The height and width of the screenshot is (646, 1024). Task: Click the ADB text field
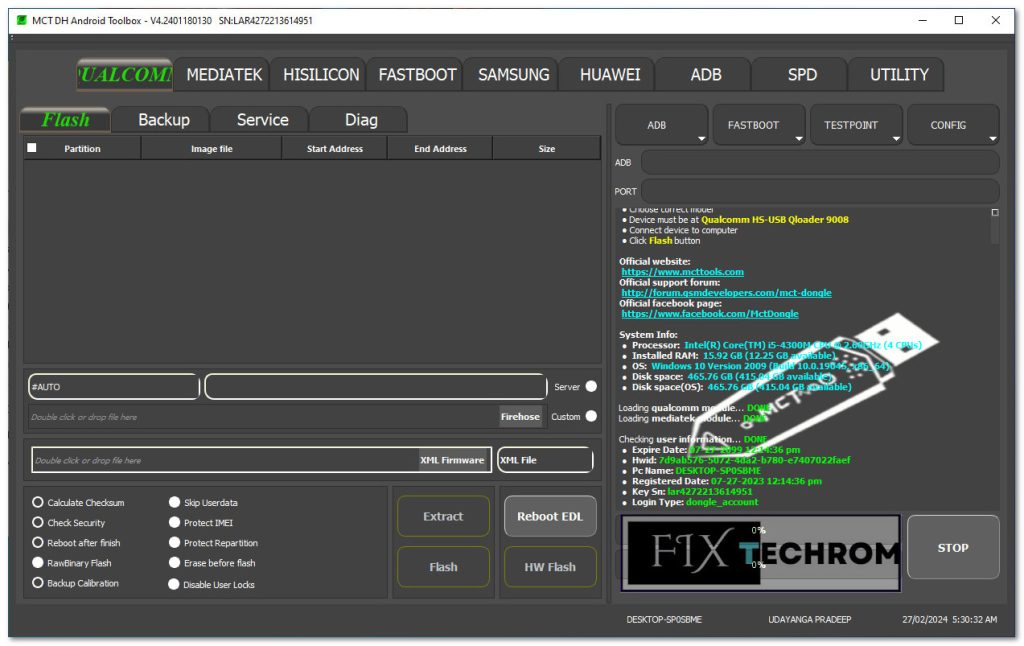[820, 163]
